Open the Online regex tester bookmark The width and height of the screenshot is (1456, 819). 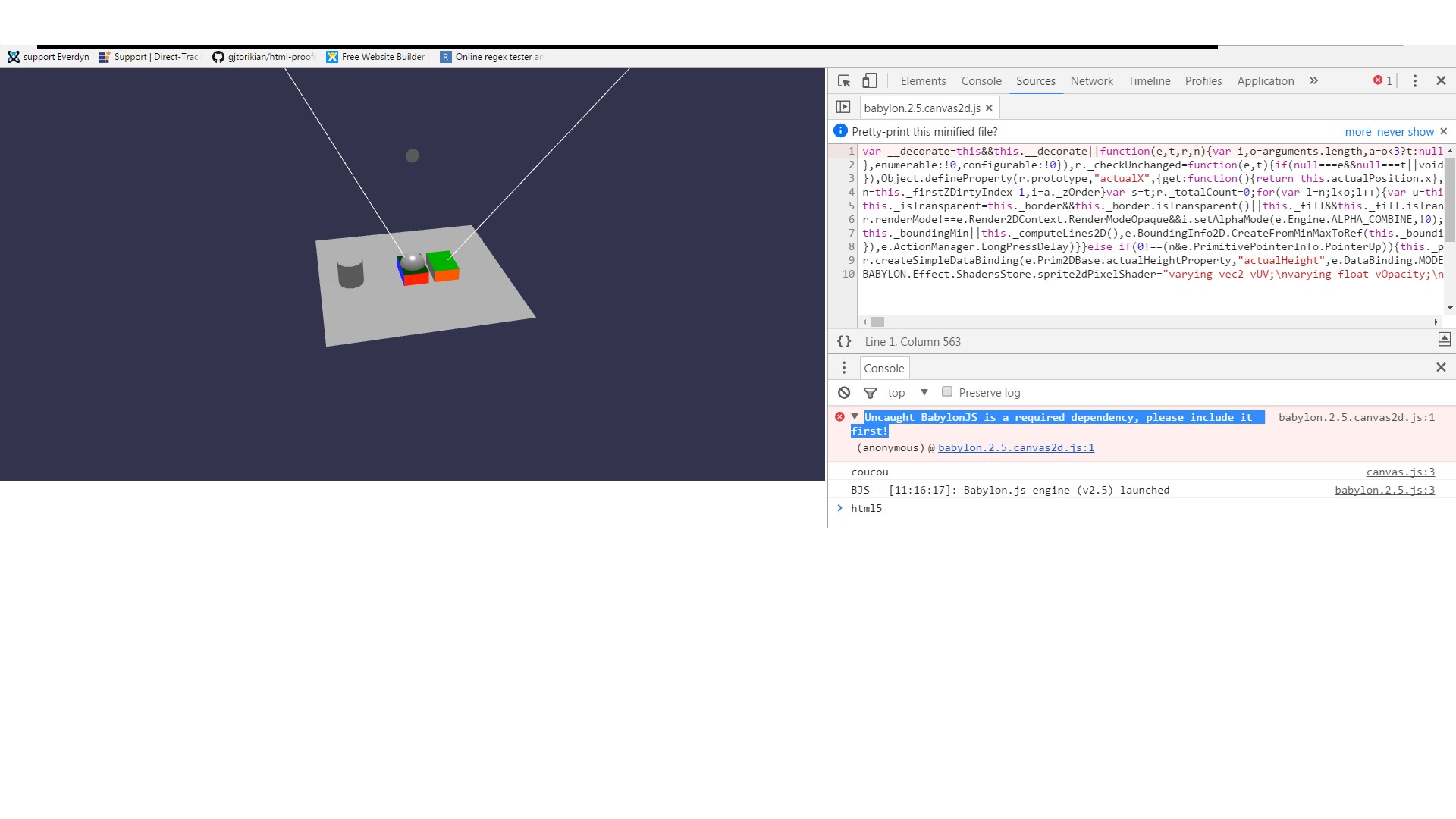[492, 57]
